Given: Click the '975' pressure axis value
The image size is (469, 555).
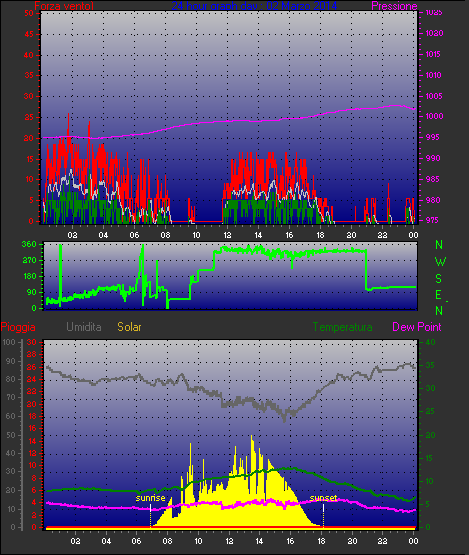Looking at the screenshot, I should 432,220.
